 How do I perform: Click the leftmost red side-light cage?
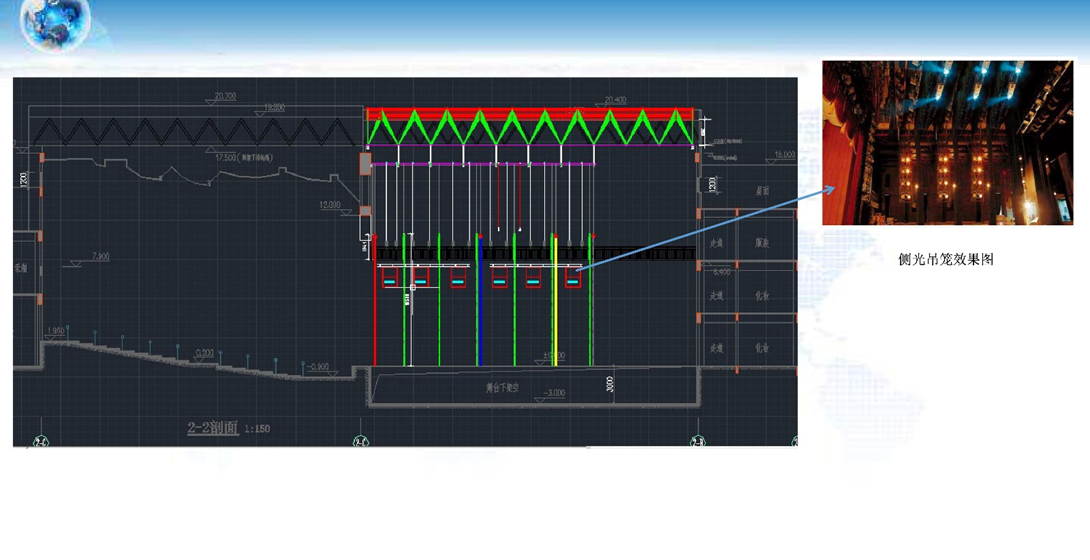point(389,277)
